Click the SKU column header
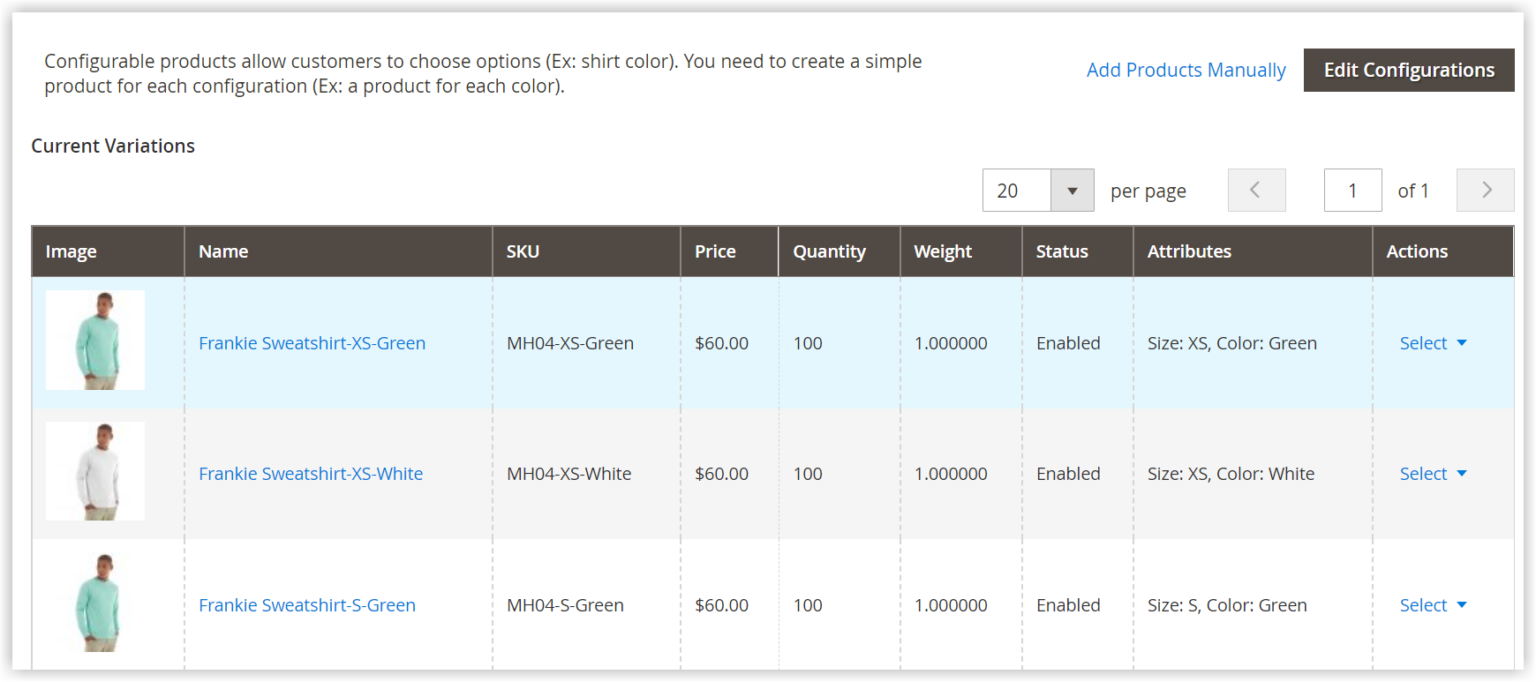The width and height of the screenshot is (1536, 682). click(x=522, y=251)
